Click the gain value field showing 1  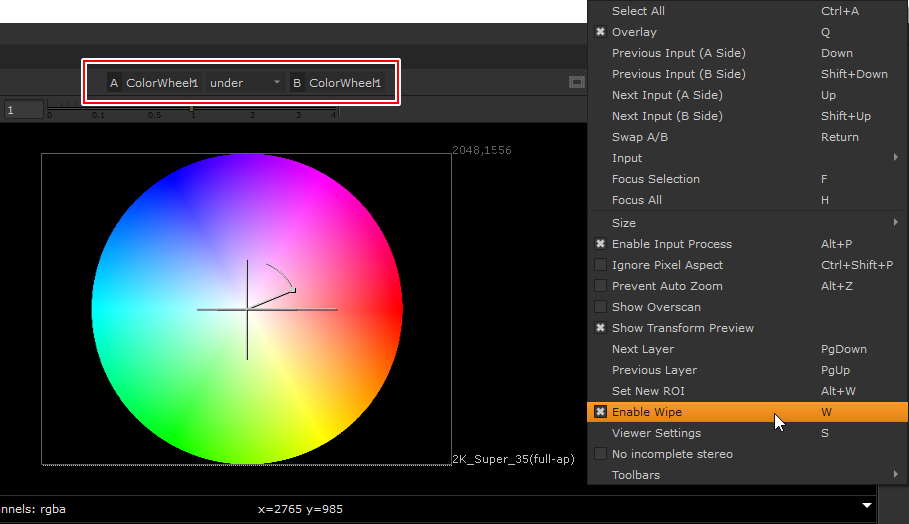click(x=24, y=110)
